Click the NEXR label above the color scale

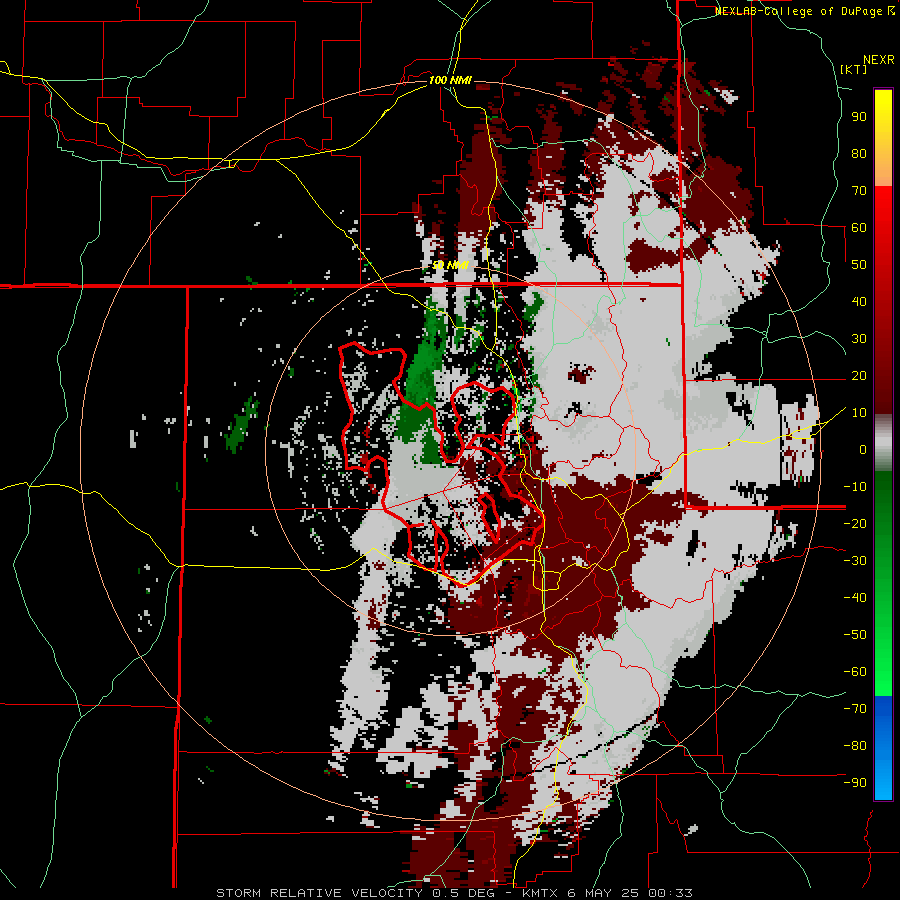pyautogui.click(x=879, y=60)
